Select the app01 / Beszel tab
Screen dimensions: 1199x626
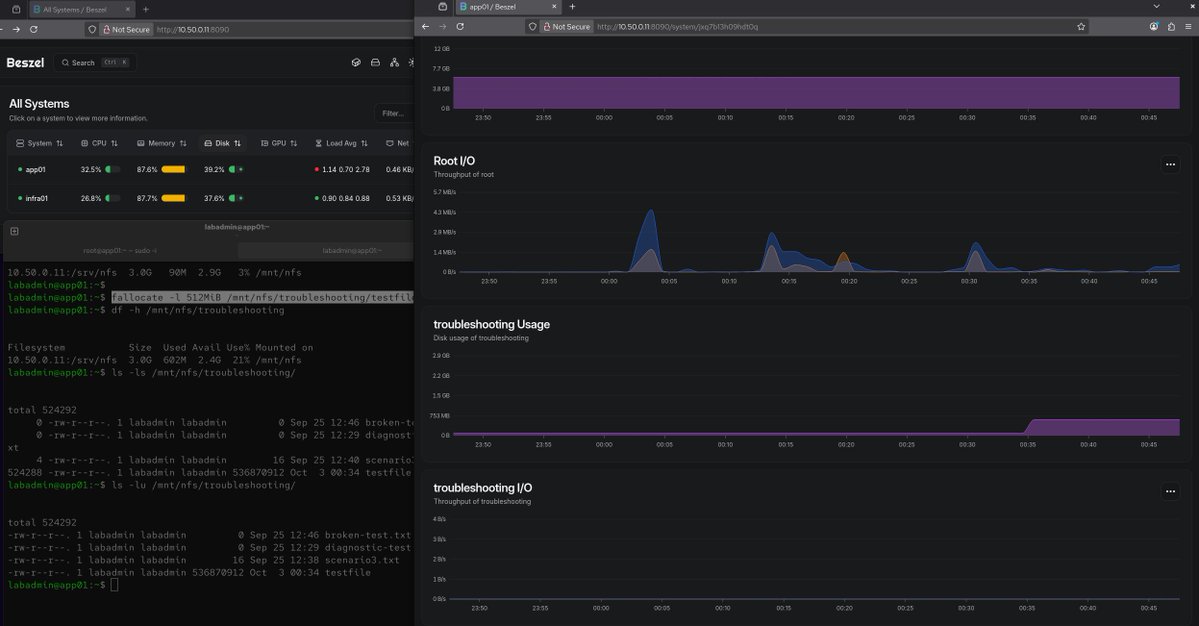coord(509,7)
